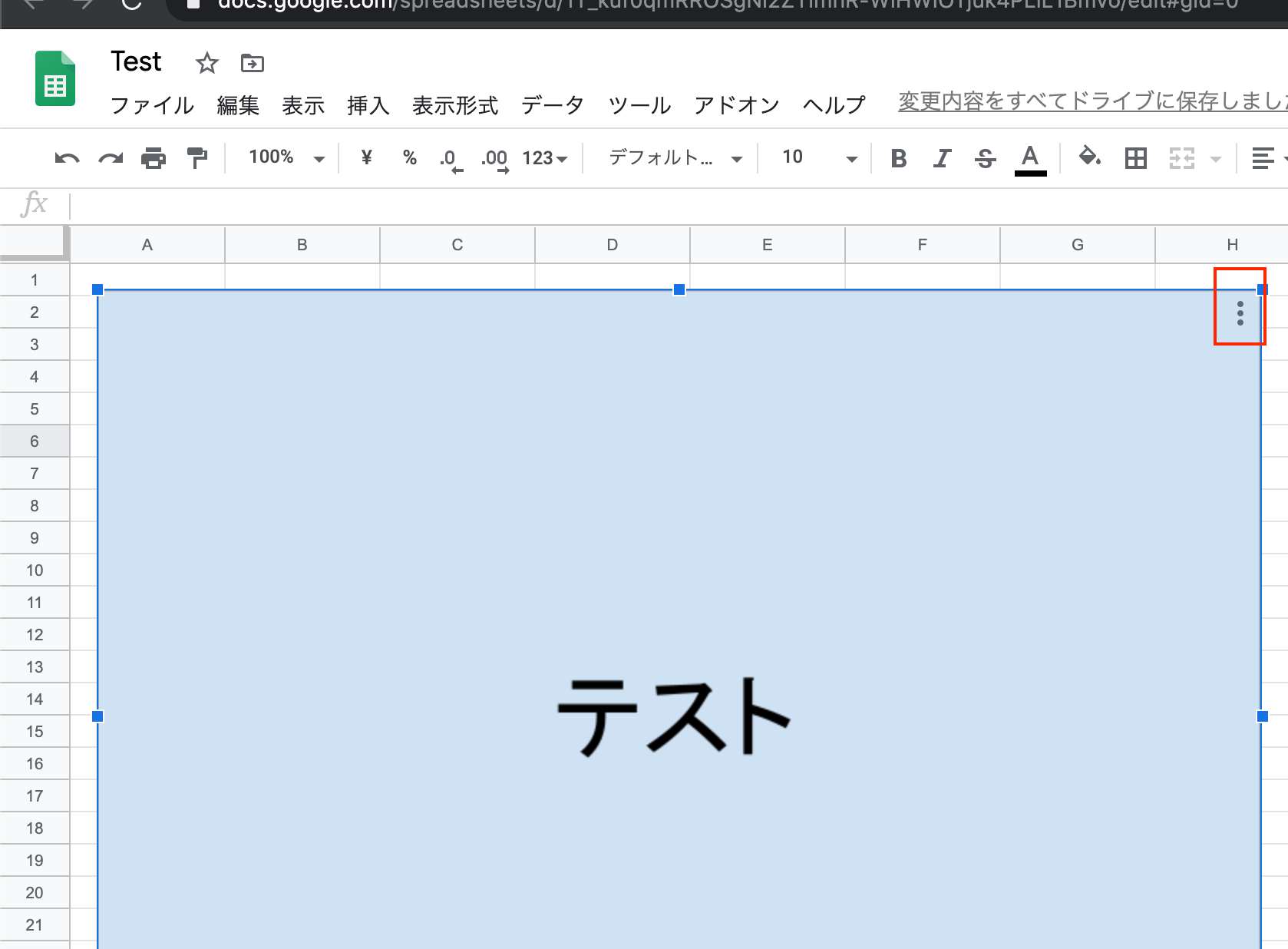
Task: Open the 編集 menu
Action: [238, 105]
